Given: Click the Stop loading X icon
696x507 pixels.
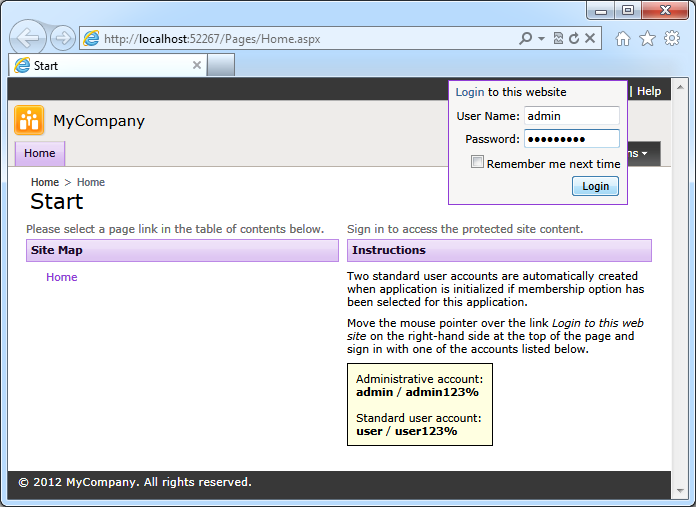Looking at the screenshot, I should point(590,39).
